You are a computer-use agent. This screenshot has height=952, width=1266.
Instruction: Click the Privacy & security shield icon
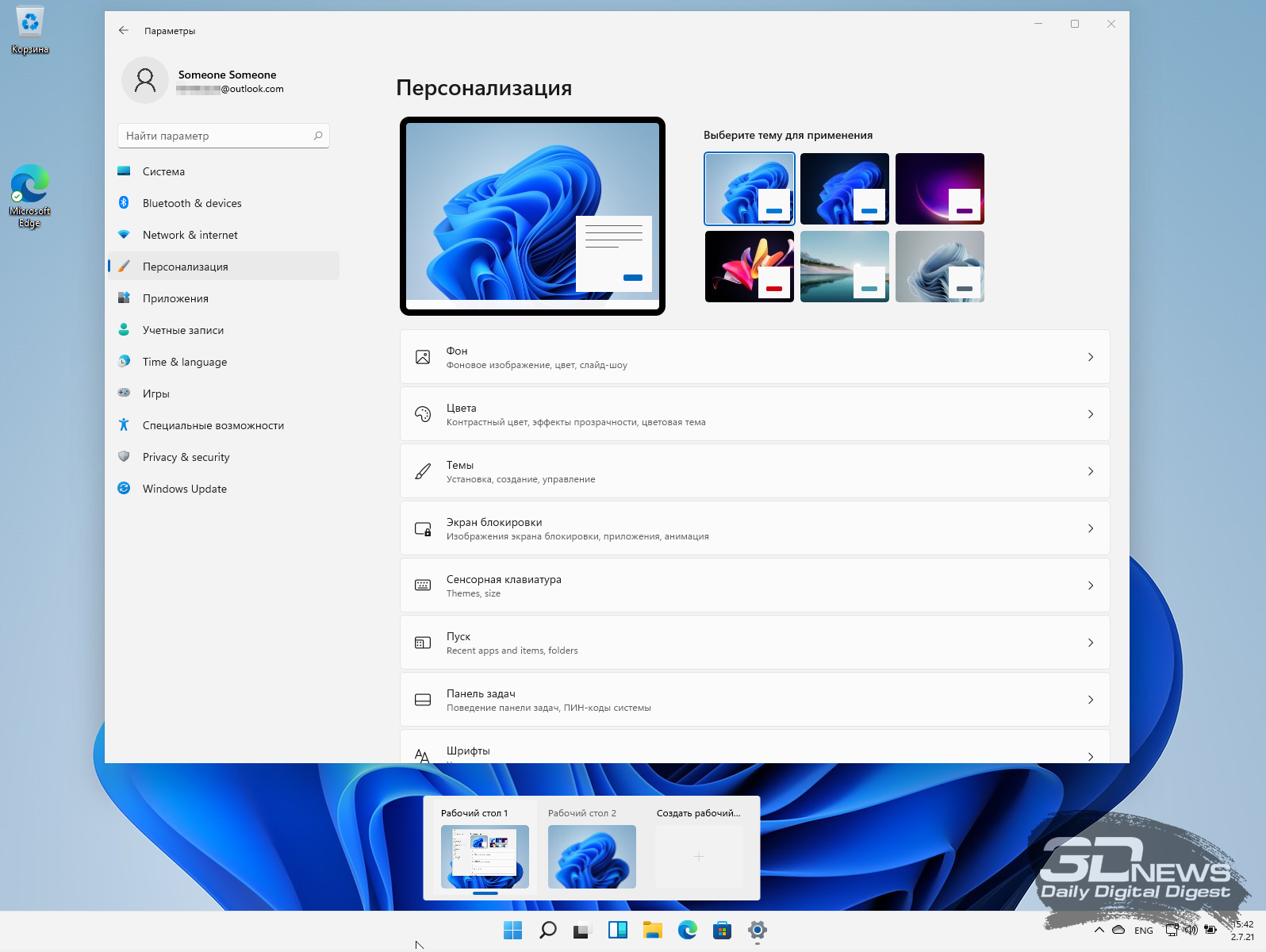coord(124,456)
